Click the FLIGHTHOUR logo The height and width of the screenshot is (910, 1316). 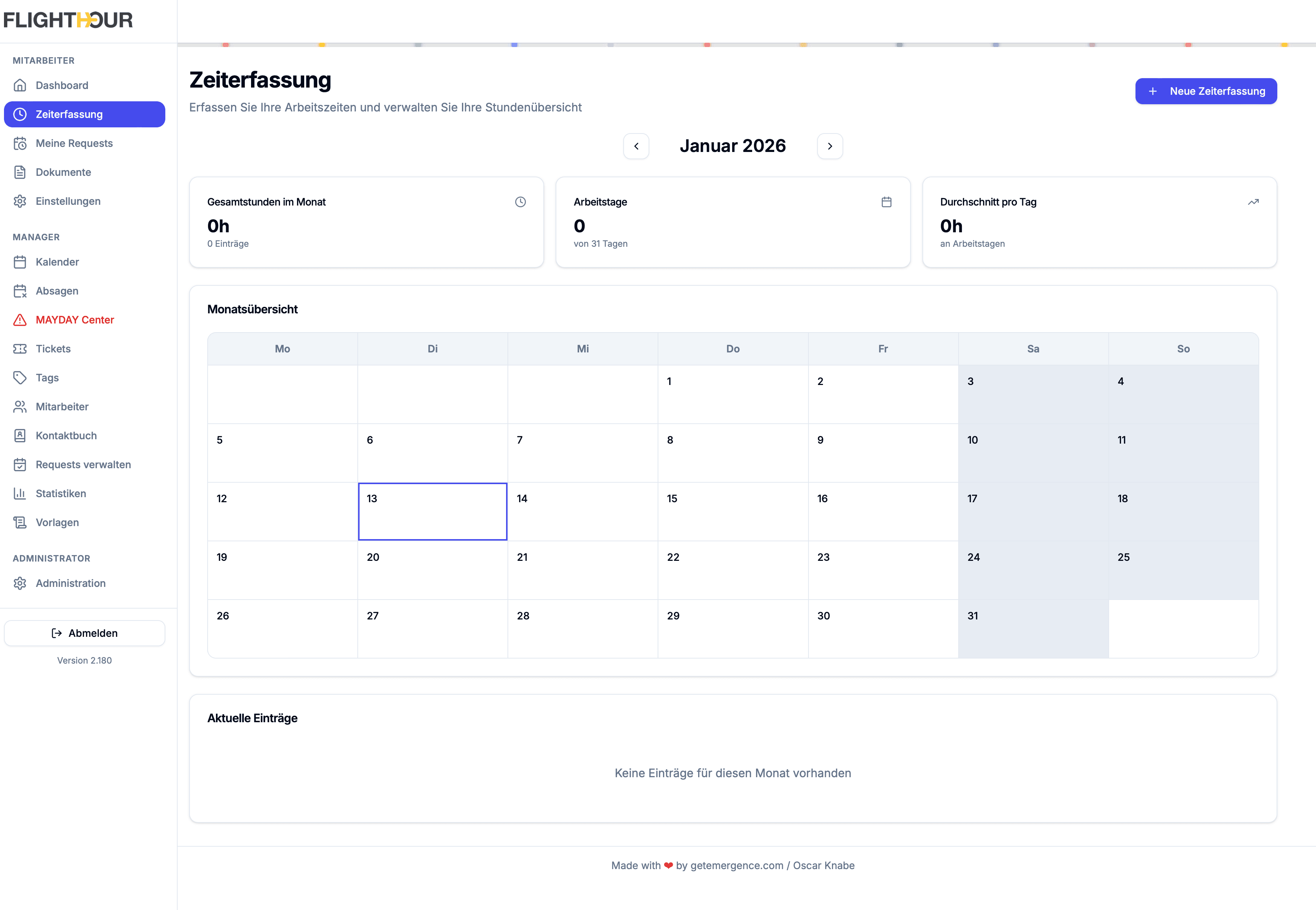pos(68,20)
